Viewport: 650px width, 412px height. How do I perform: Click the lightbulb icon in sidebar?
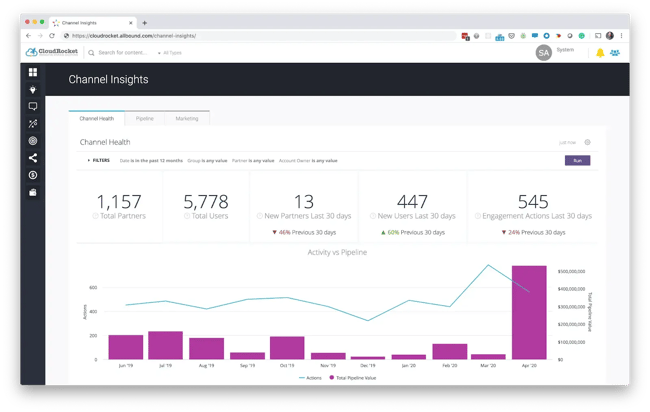pos(33,90)
